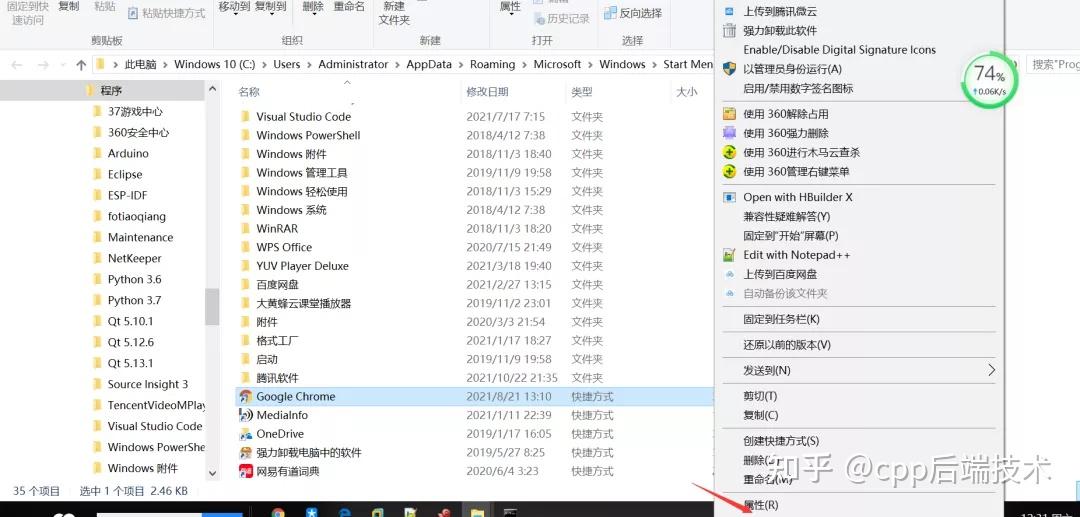This screenshot has width=1080, height=517.
Task: Click the sort arrow above 名称 column
Action: (x=347, y=83)
